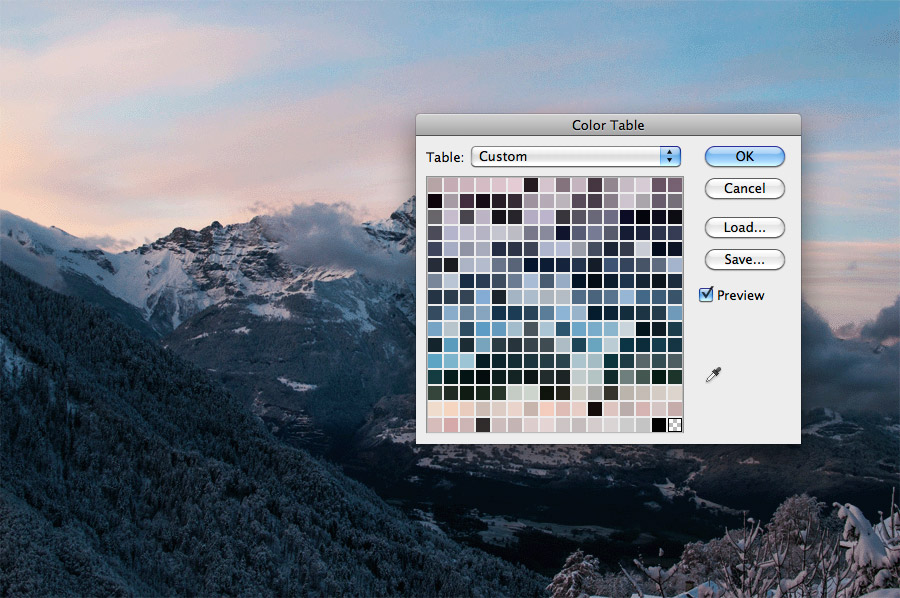Click the OK button
Viewport: 900px width, 598px height.
744,156
